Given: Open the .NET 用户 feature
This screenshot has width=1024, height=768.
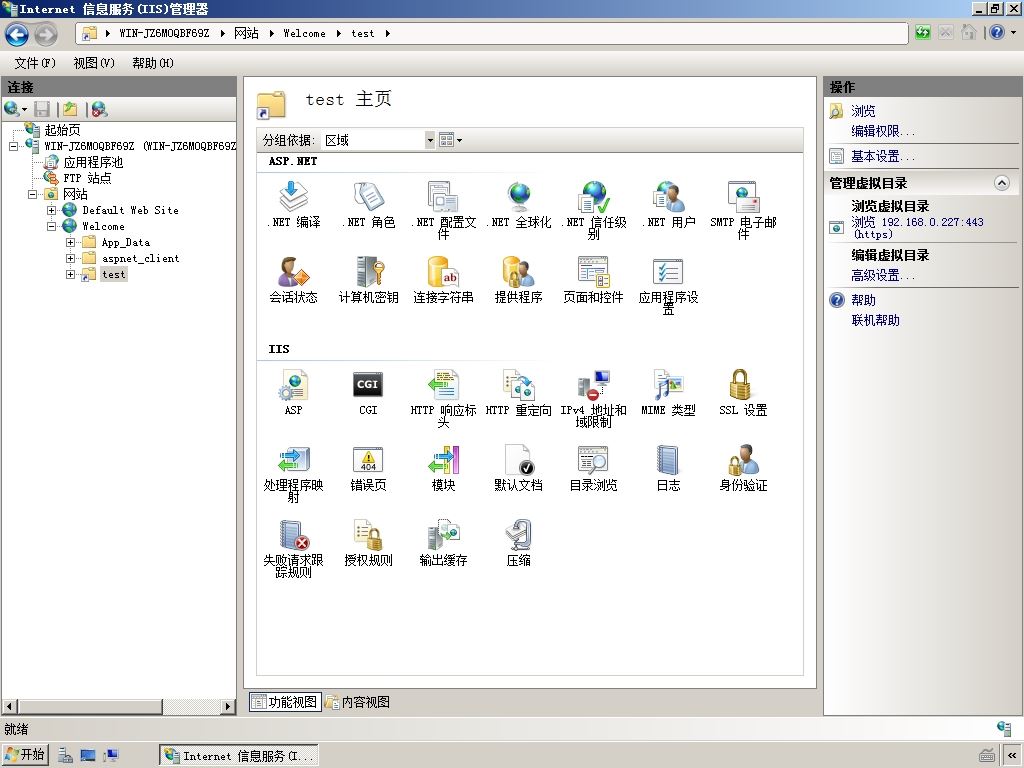Looking at the screenshot, I should point(668,204).
